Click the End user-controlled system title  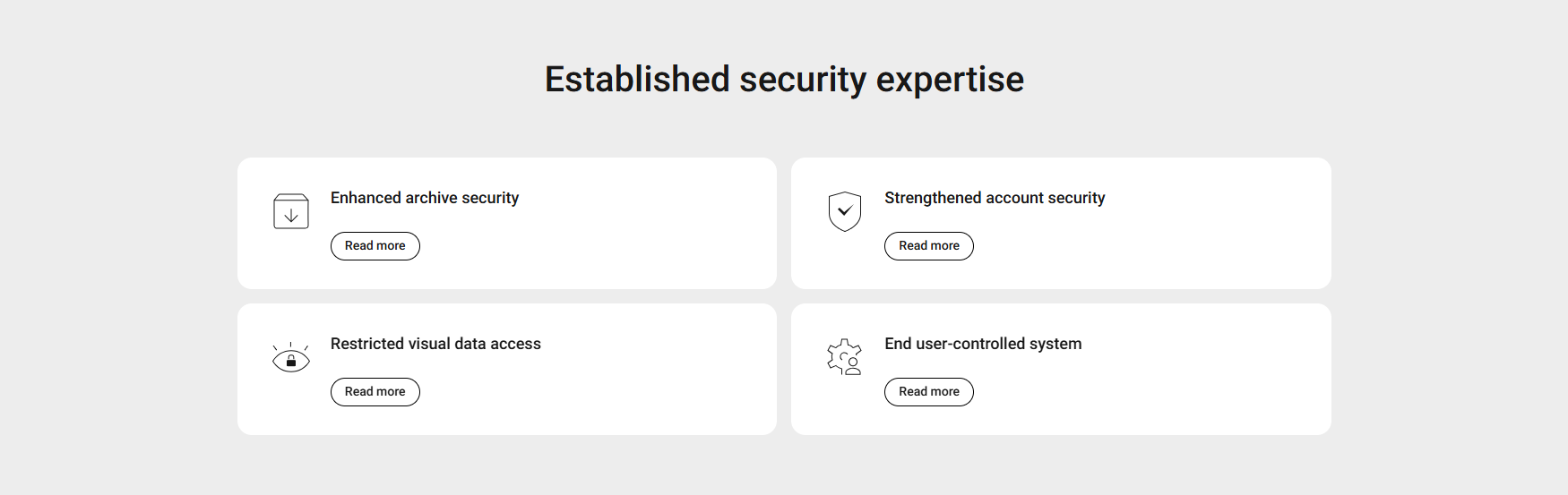click(x=982, y=344)
